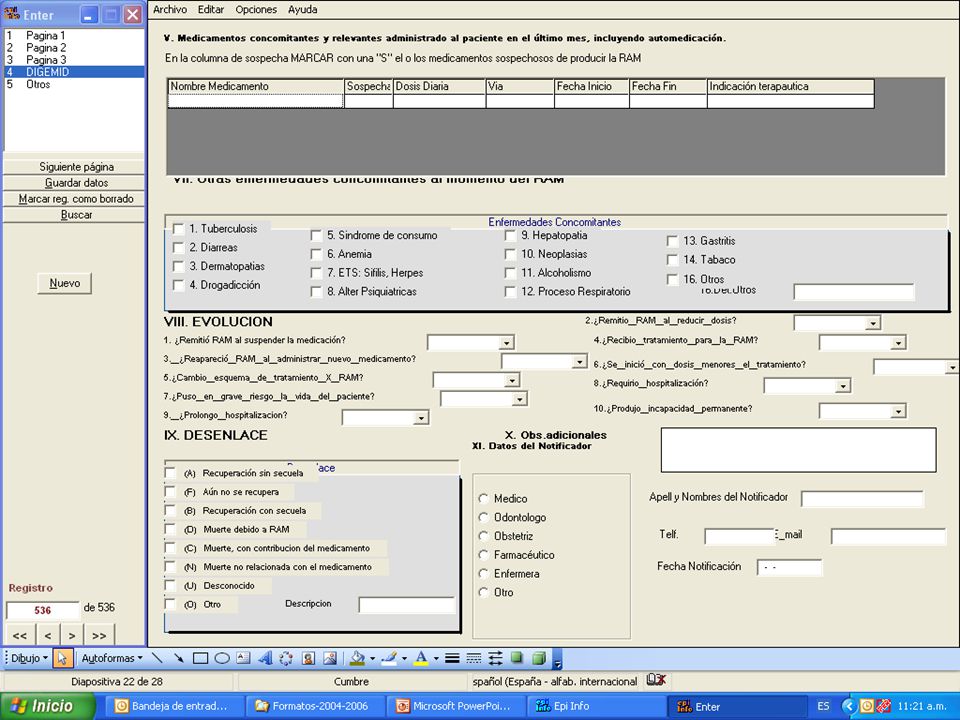Choose the Farmacéutico radio option

[484, 555]
